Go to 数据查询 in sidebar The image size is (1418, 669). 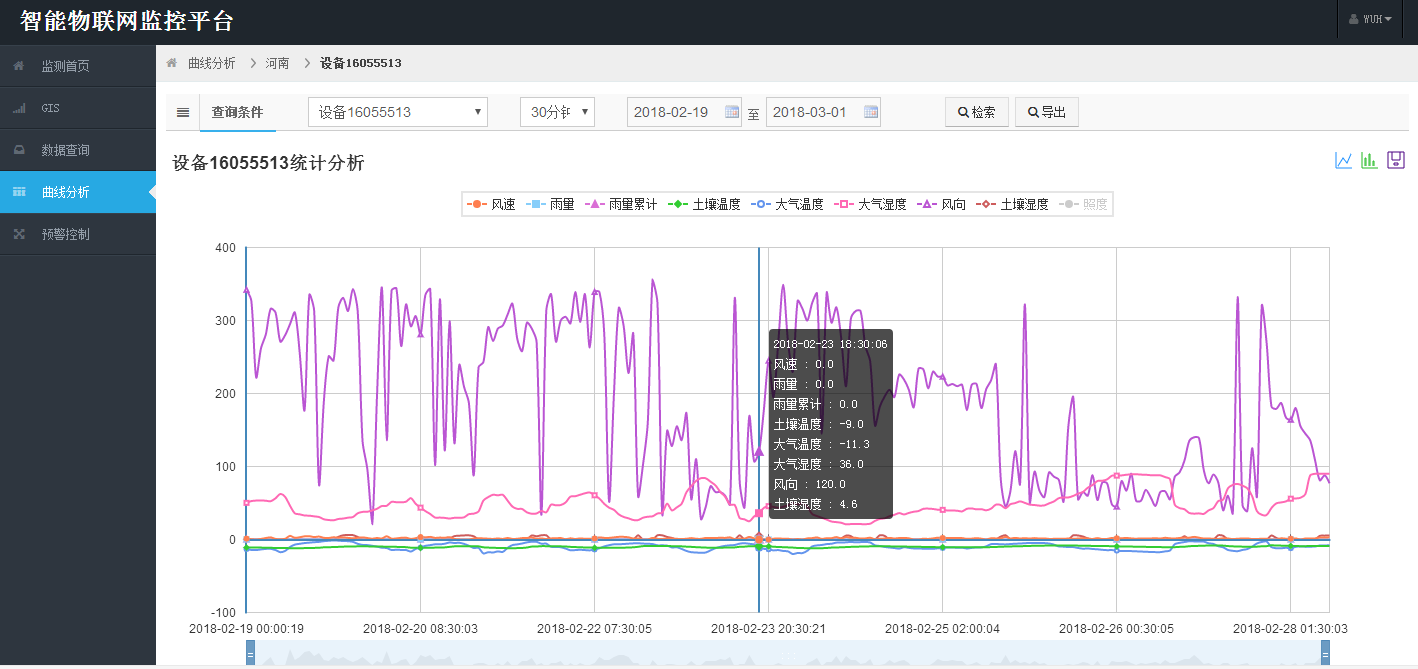coord(65,150)
